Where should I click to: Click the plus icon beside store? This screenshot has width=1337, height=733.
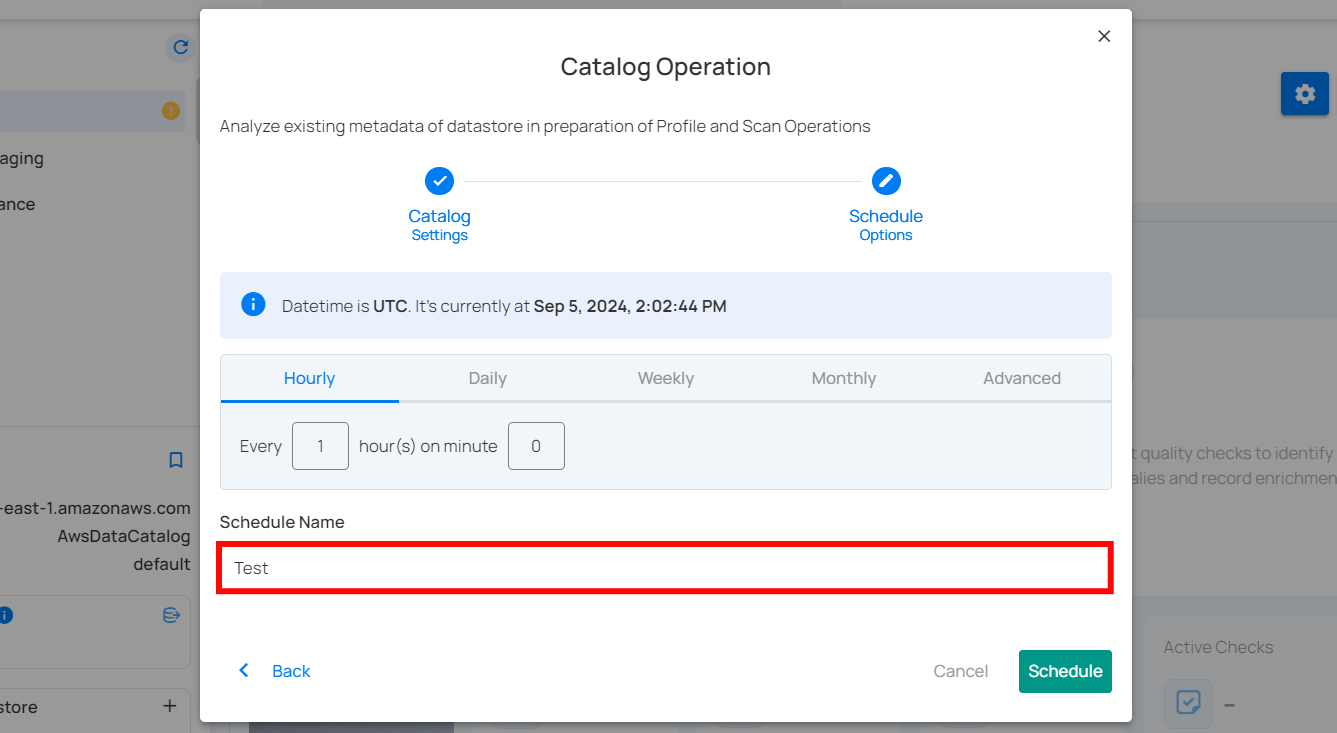(170, 706)
